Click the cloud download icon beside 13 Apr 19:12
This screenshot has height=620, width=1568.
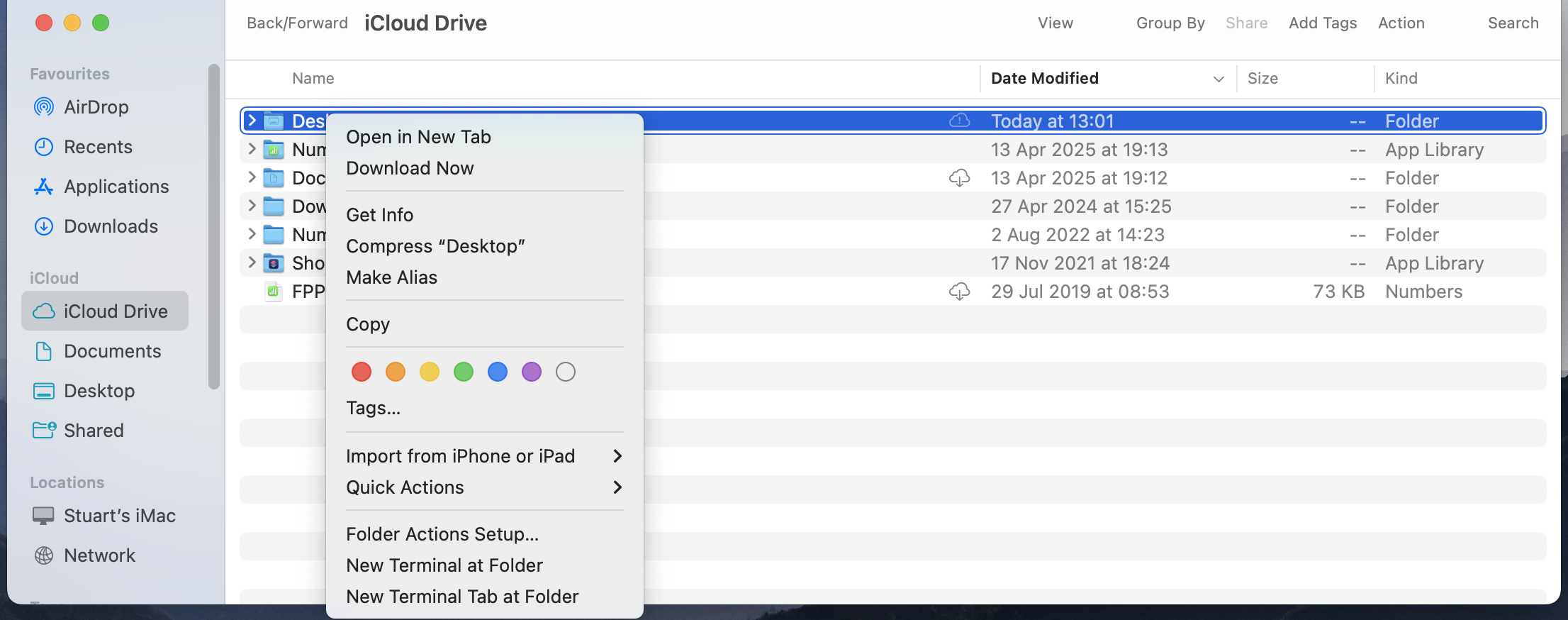click(x=959, y=177)
